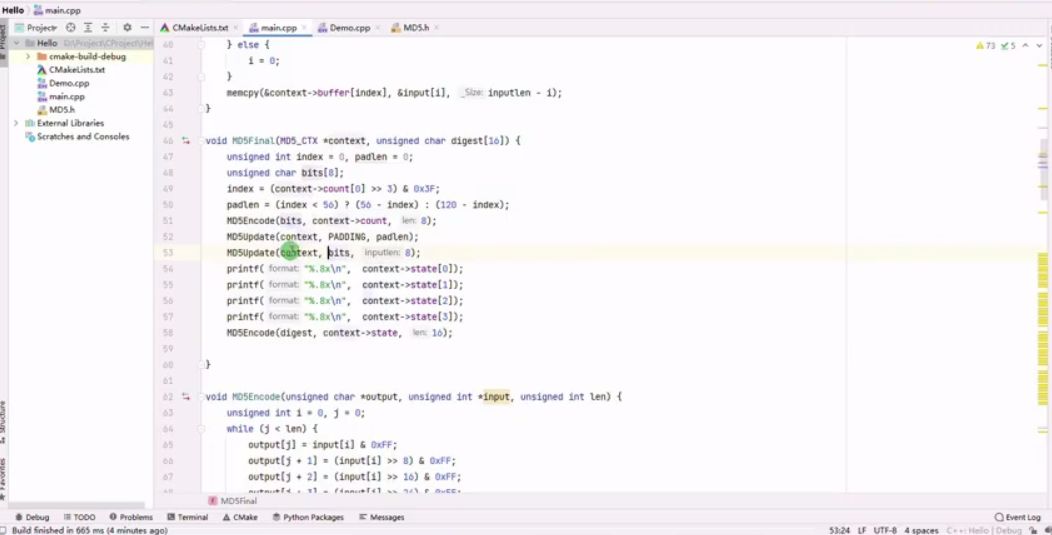Expand the External Libraries node
1052x535 pixels.
coord(16,124)
